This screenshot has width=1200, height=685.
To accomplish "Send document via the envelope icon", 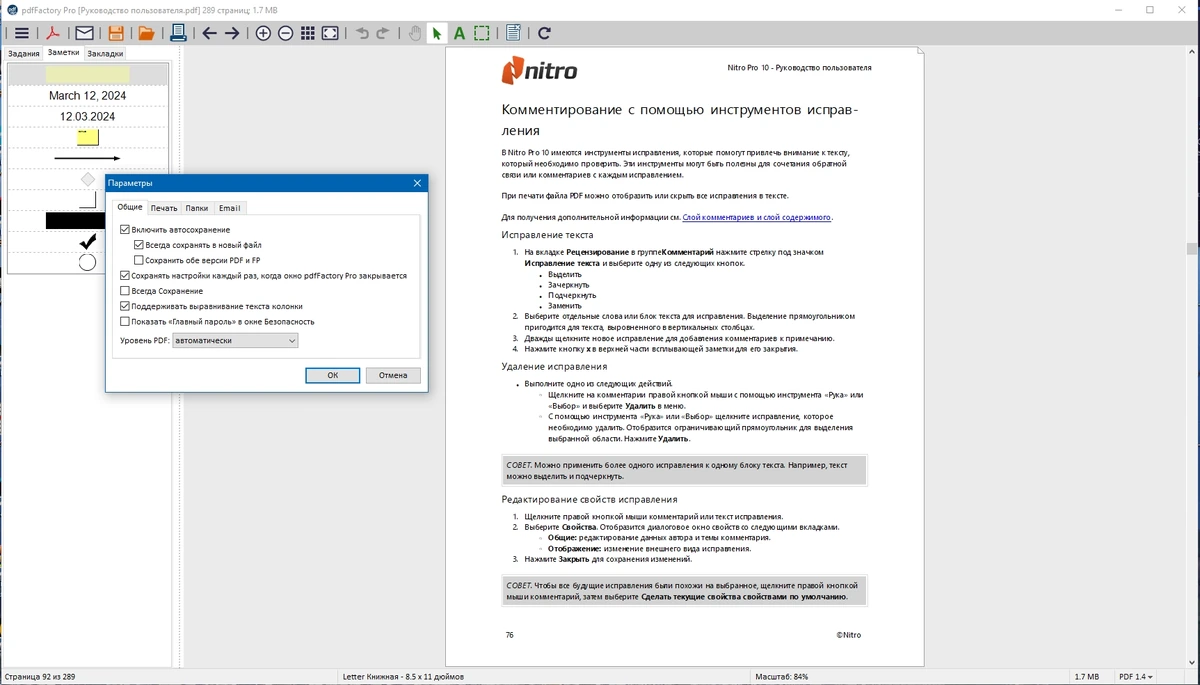I will click(84, 33).
